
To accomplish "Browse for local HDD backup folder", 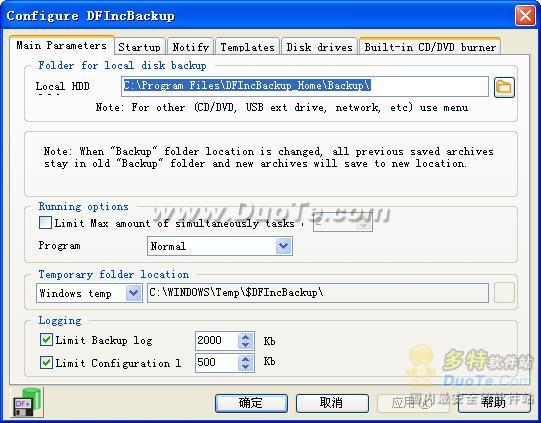I will (x=504, y=87).
